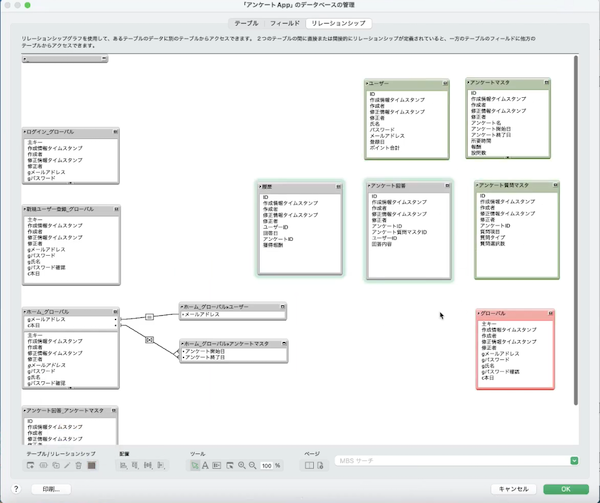
Task: Expand the アンケート回答 table header arrow
Action: (x=368, y=185)
